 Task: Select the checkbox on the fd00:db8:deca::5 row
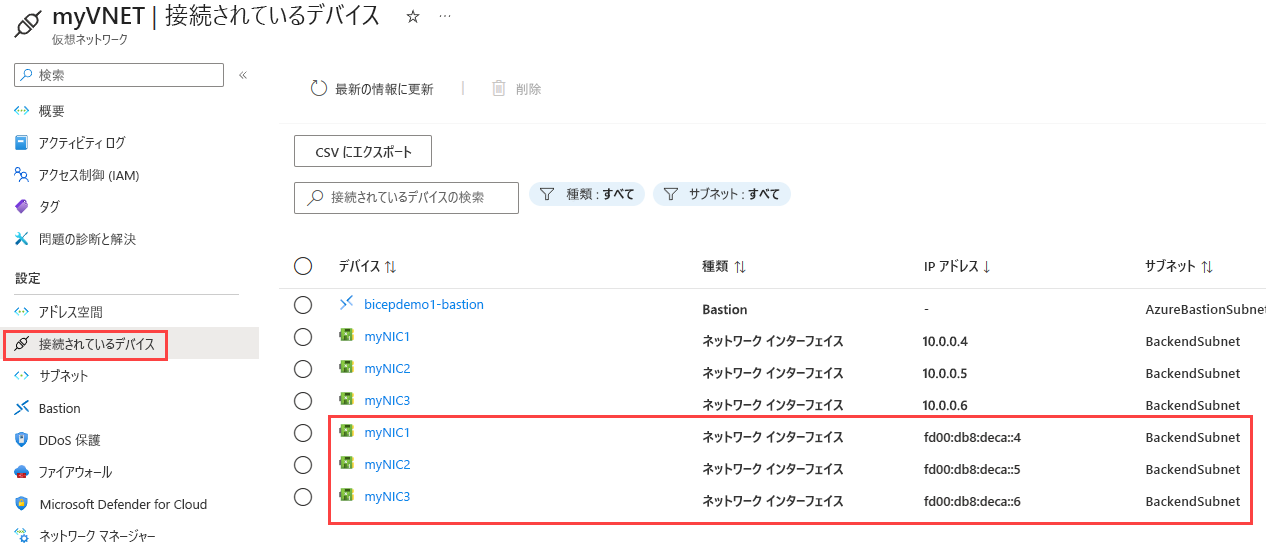point(303,465)
